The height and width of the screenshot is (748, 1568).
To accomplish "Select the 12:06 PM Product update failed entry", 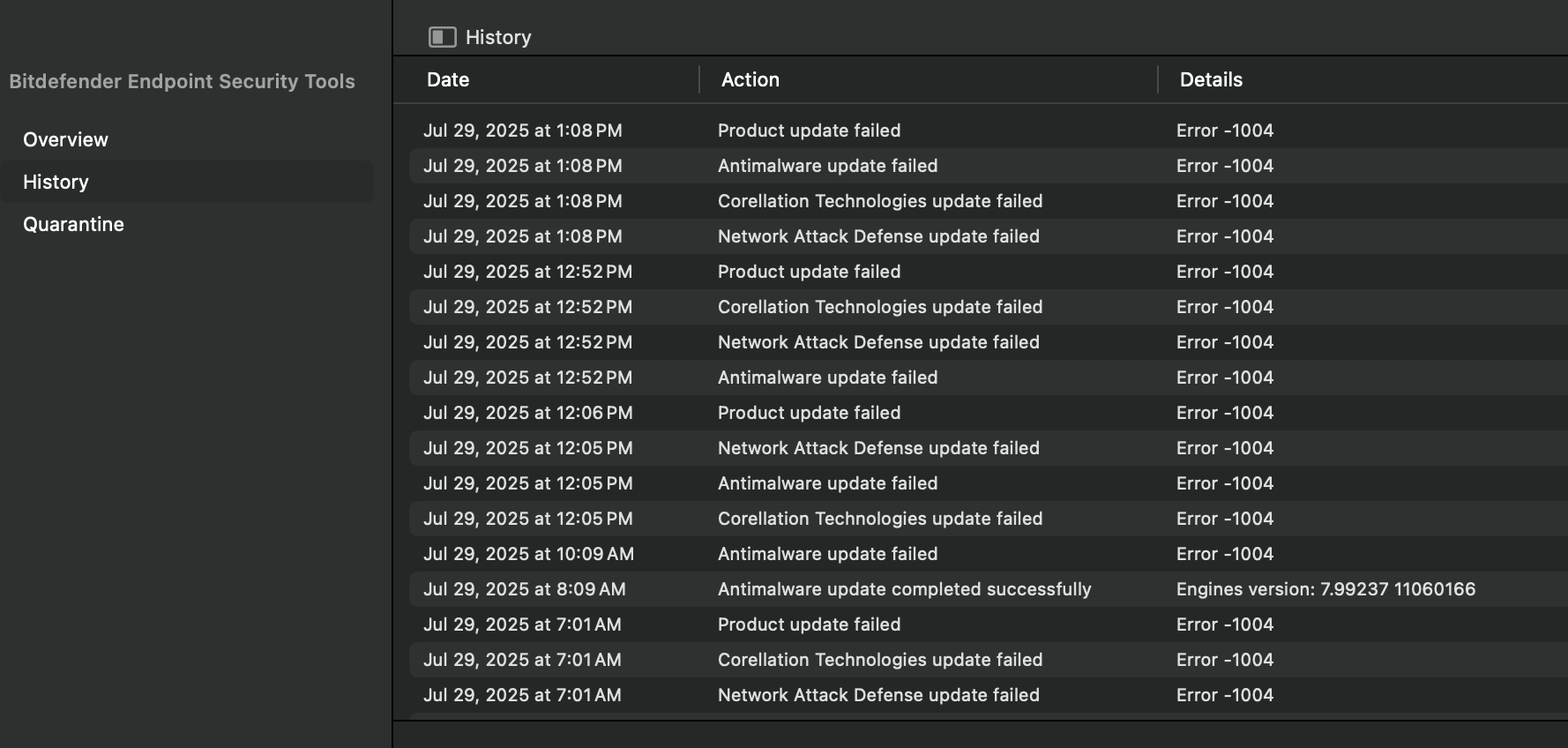I will tap(809, 413).
